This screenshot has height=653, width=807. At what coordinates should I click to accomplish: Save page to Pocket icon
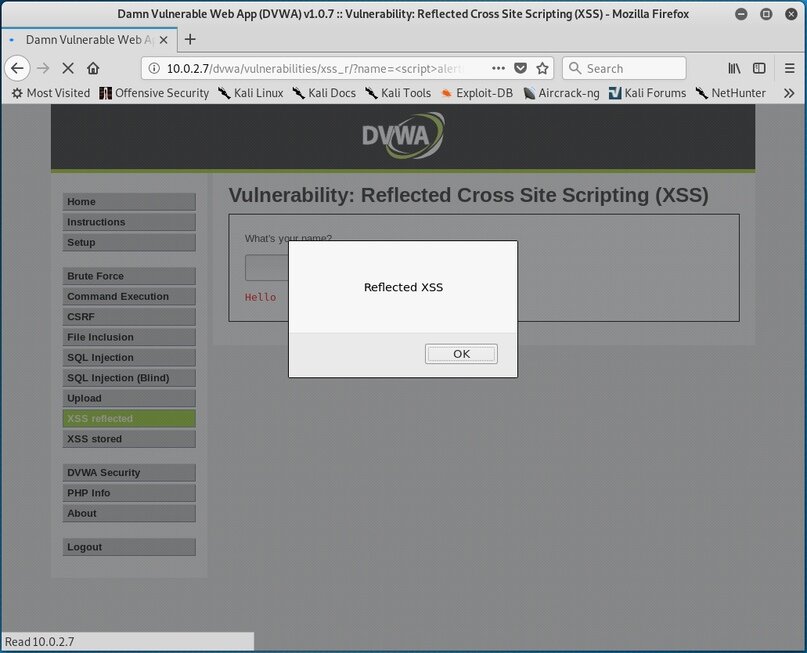520,68
